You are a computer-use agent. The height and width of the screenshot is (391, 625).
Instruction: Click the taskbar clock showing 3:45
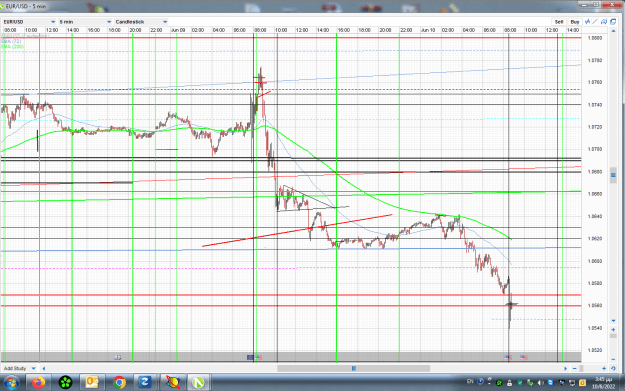tap(603, 383)
